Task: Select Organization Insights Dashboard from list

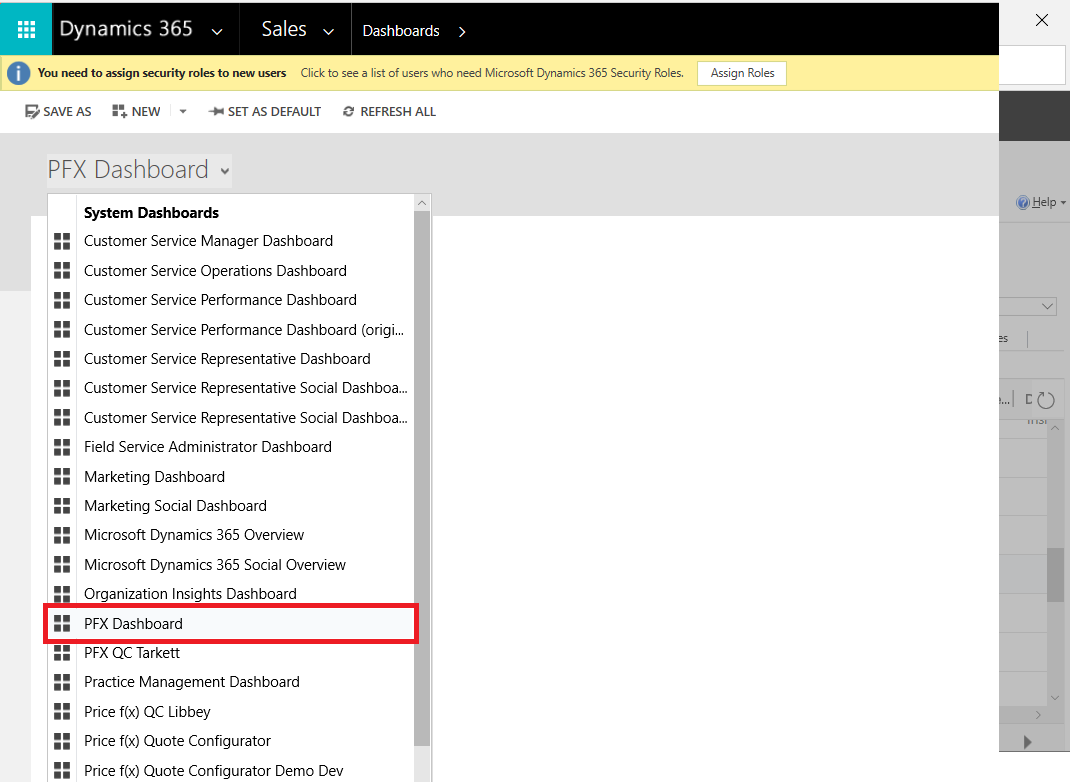Action: (x=190, y=594)
